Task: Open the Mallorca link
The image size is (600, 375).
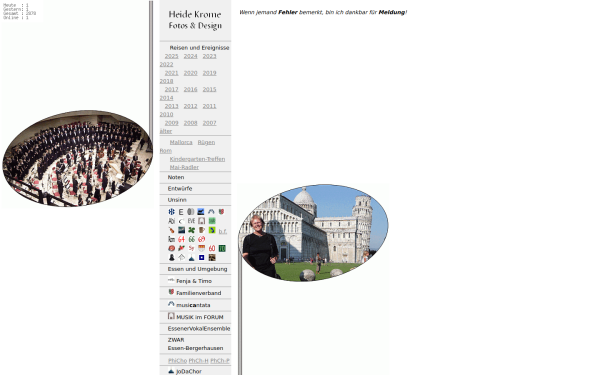Action: click(x=181, y=142)
